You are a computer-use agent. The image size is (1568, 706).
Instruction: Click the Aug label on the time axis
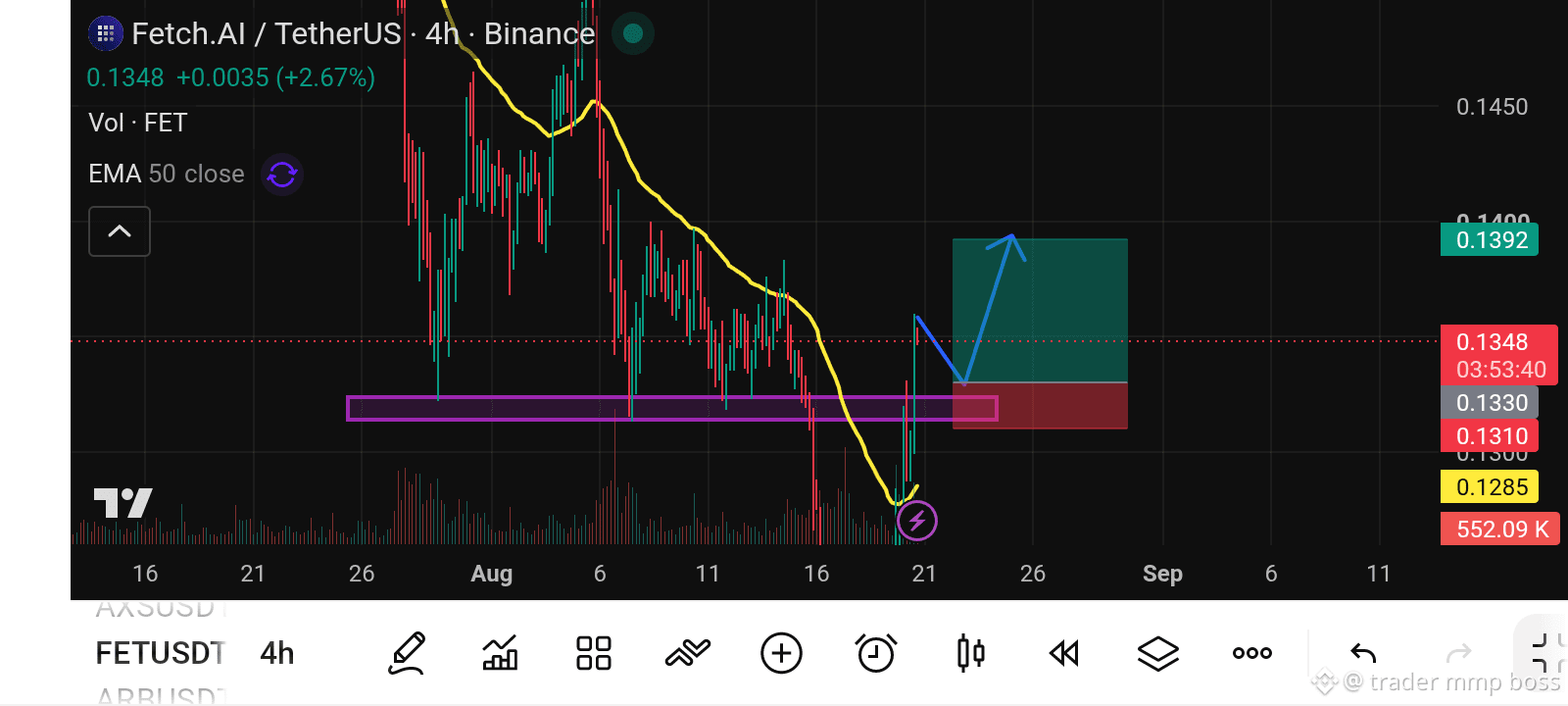[x=492, y=574]
